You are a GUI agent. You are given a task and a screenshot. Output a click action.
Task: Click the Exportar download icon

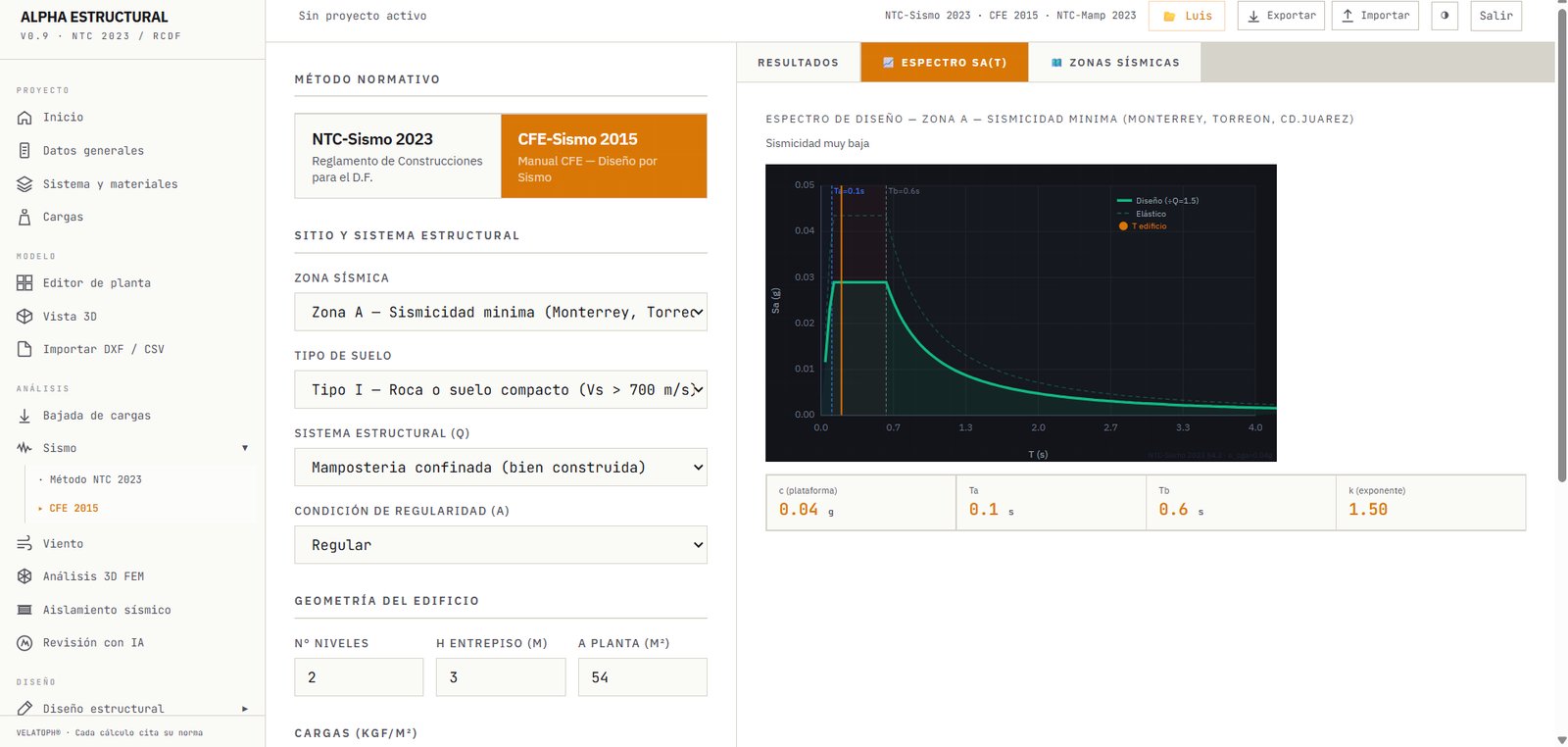pyautogui.click(x=1253, y=16)
